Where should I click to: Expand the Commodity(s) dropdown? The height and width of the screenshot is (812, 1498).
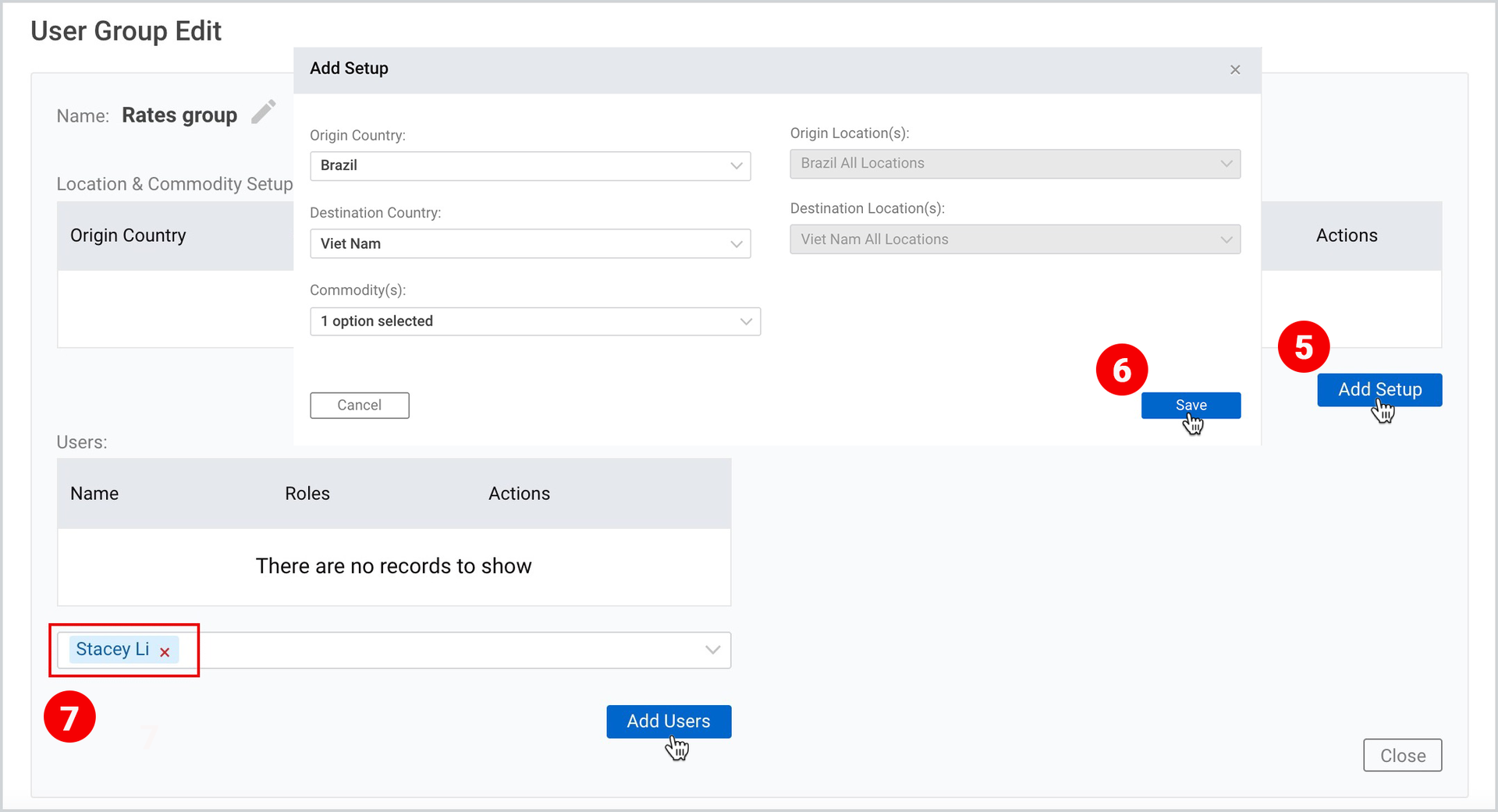click(x=535, y=321)
